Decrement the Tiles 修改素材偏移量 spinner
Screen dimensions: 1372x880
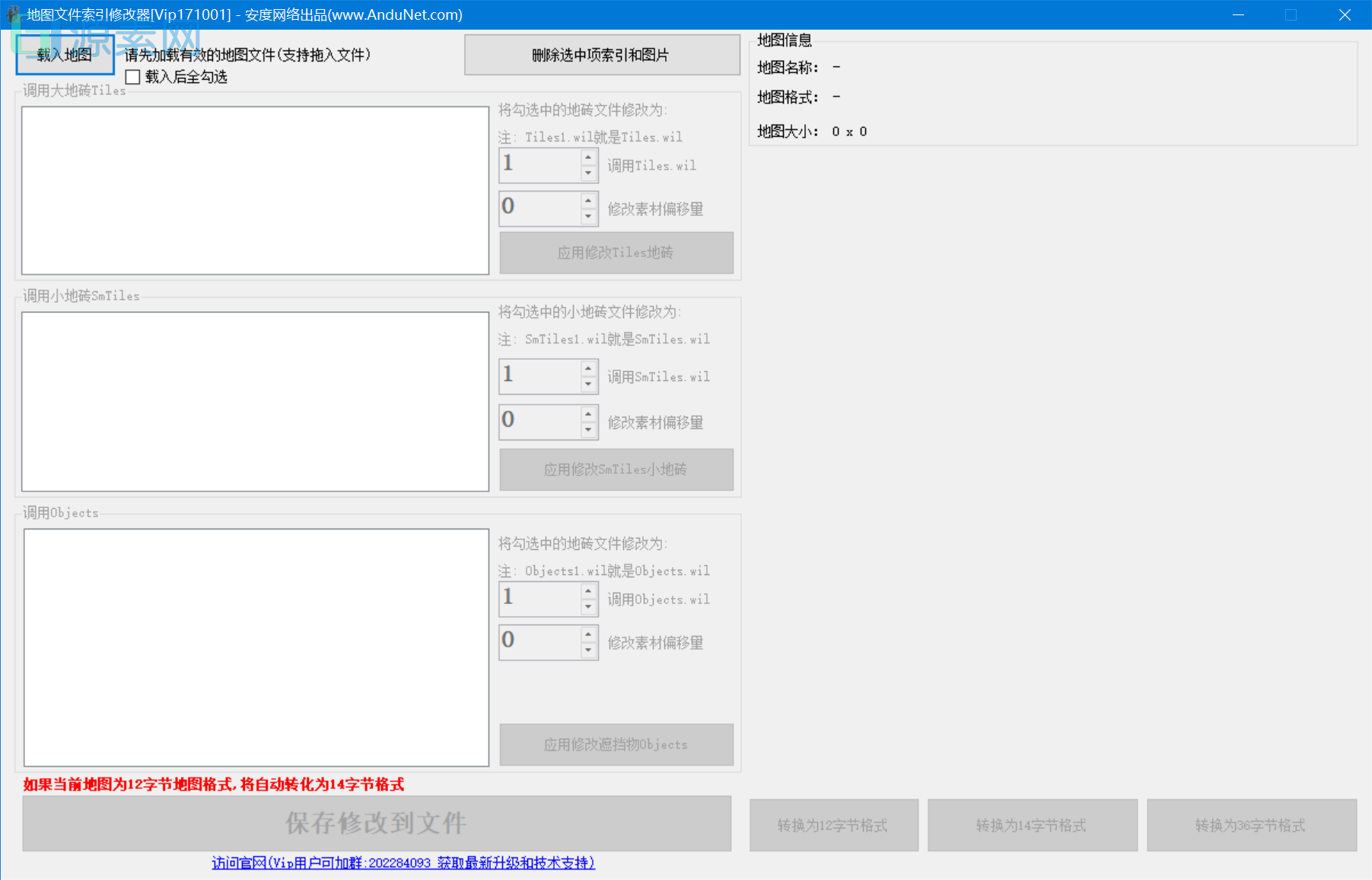click(589, 216)
